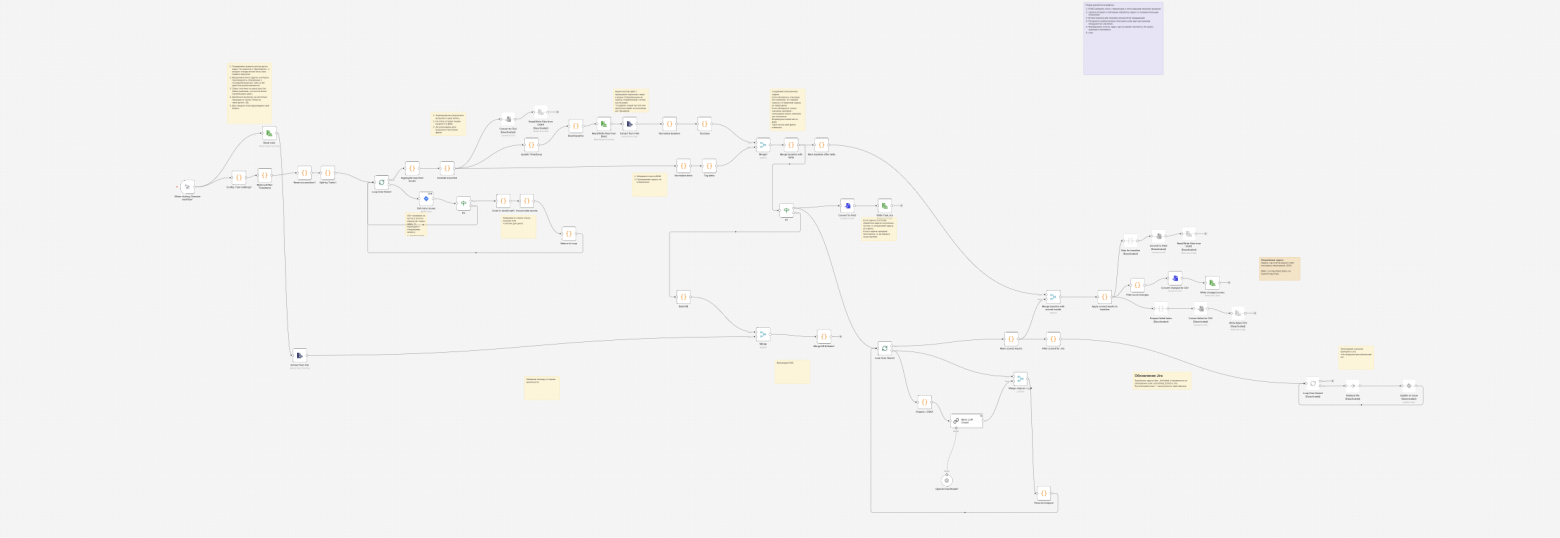The height and width of the screenshot is (538, 1560).
Task: Select the Normalize baseline node
Action: pos(670,123)
